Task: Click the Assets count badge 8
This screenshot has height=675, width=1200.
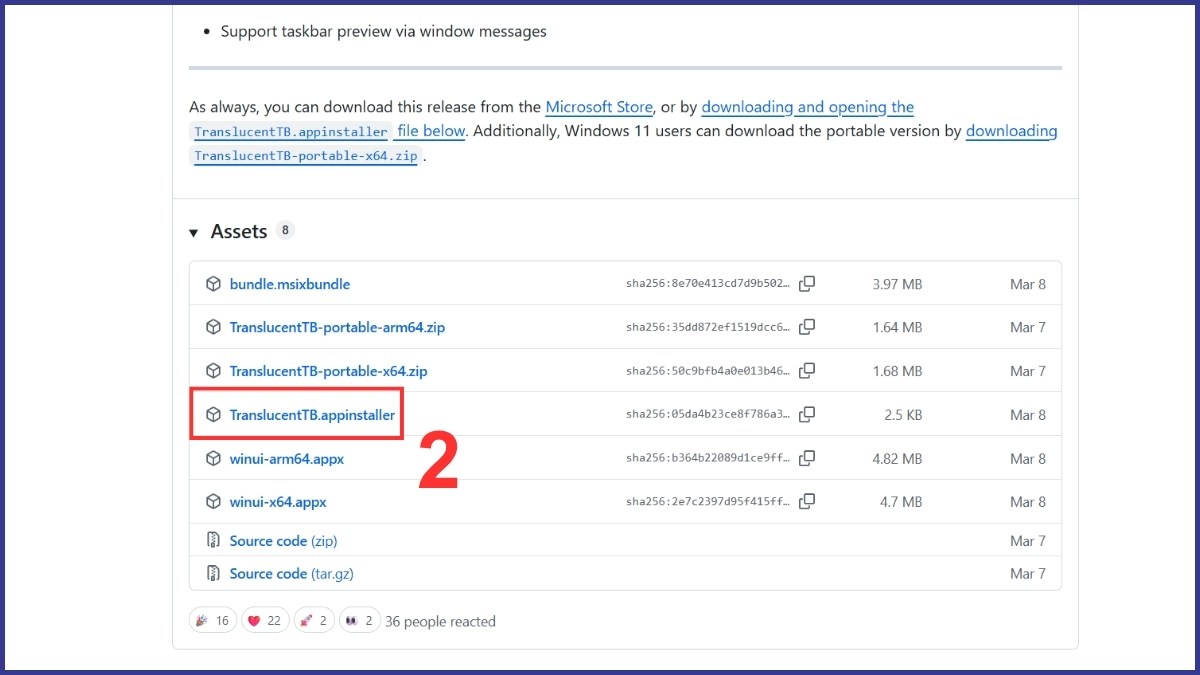Action: [285, 230]
